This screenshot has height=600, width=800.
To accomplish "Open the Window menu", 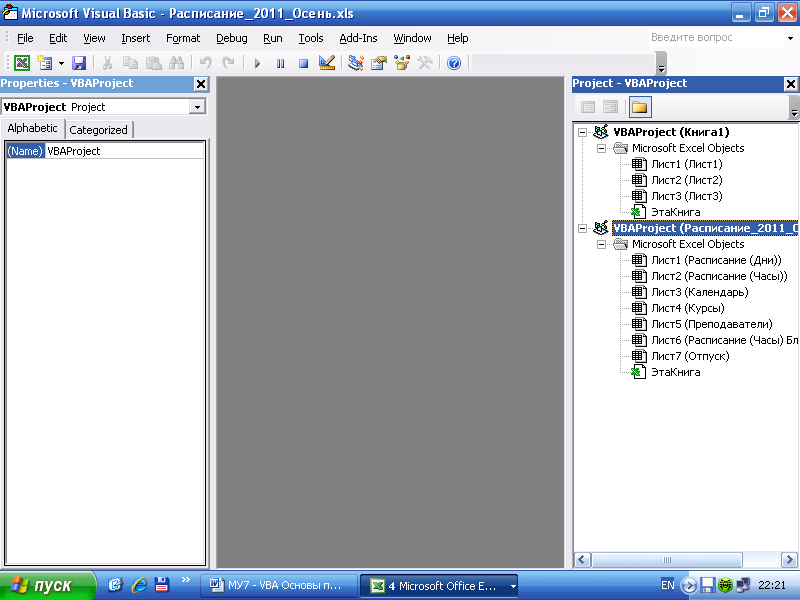I will pyautogui.click(x=412, y=38).
